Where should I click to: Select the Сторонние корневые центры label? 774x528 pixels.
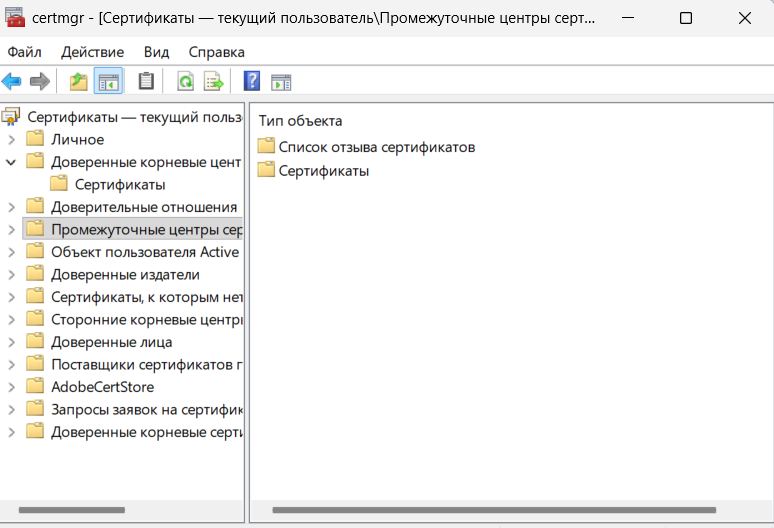[x=147, y=320]
